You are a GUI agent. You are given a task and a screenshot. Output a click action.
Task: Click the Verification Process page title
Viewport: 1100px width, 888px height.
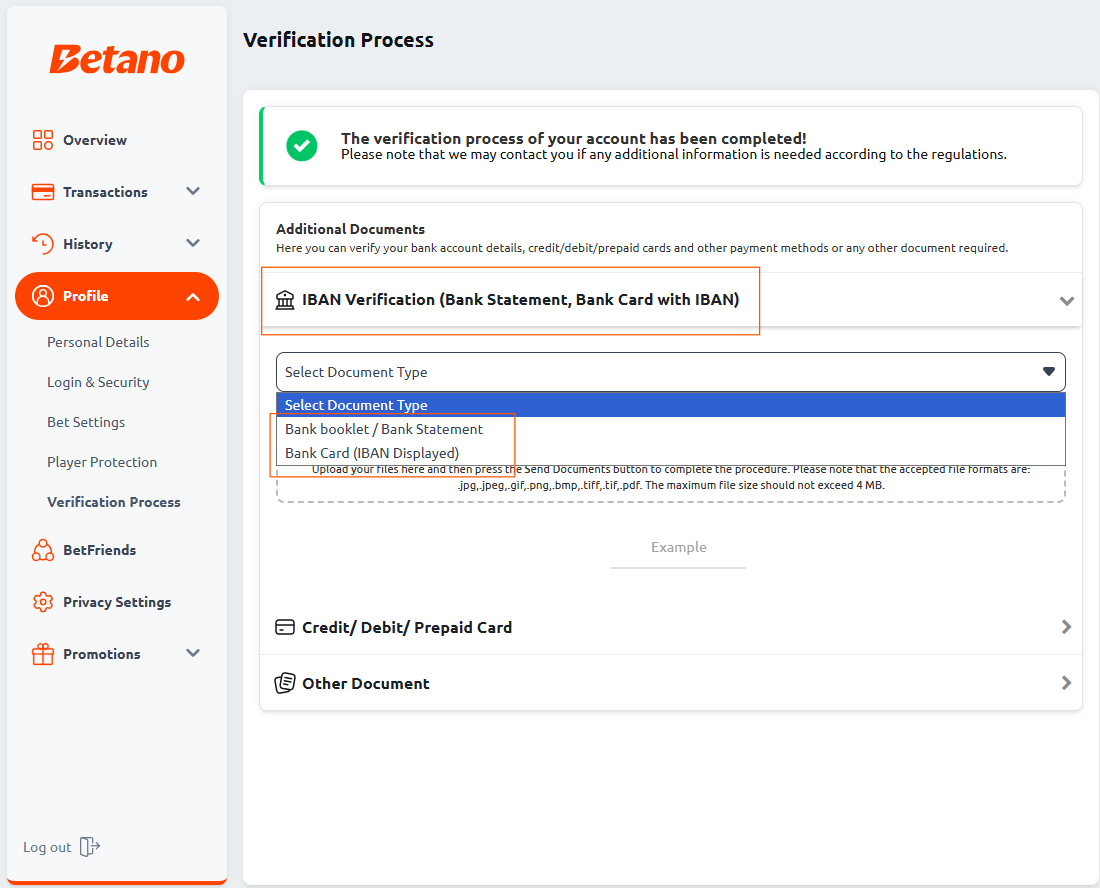tap(338, 40)
